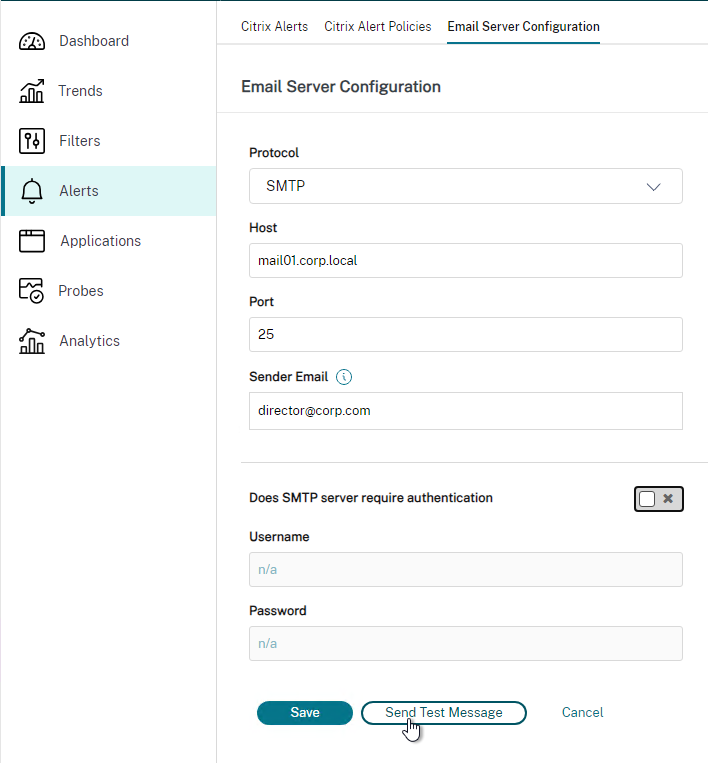Cancel the configuration changes

[x=582, y=713]
